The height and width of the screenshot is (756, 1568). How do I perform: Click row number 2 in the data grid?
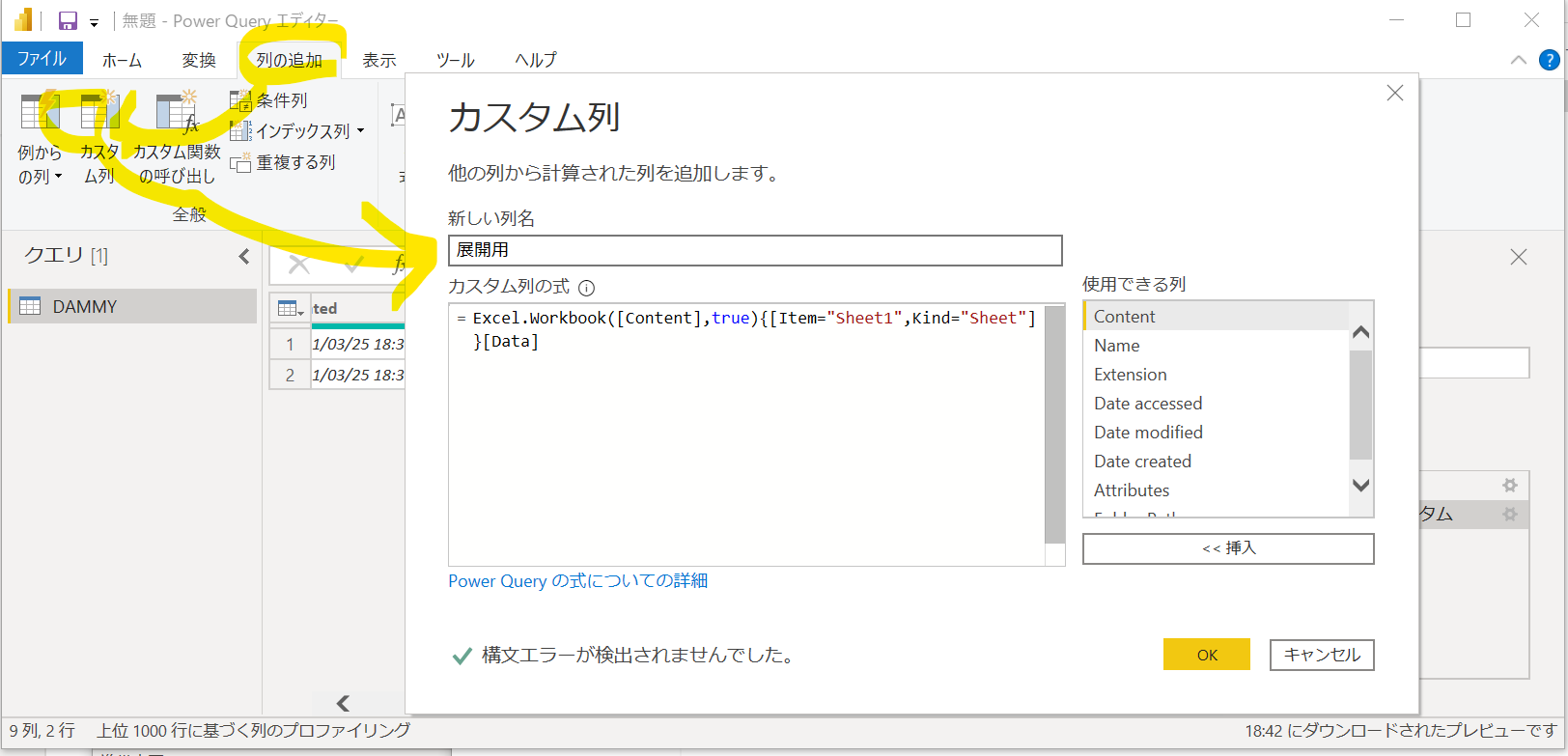pos(290,375)
